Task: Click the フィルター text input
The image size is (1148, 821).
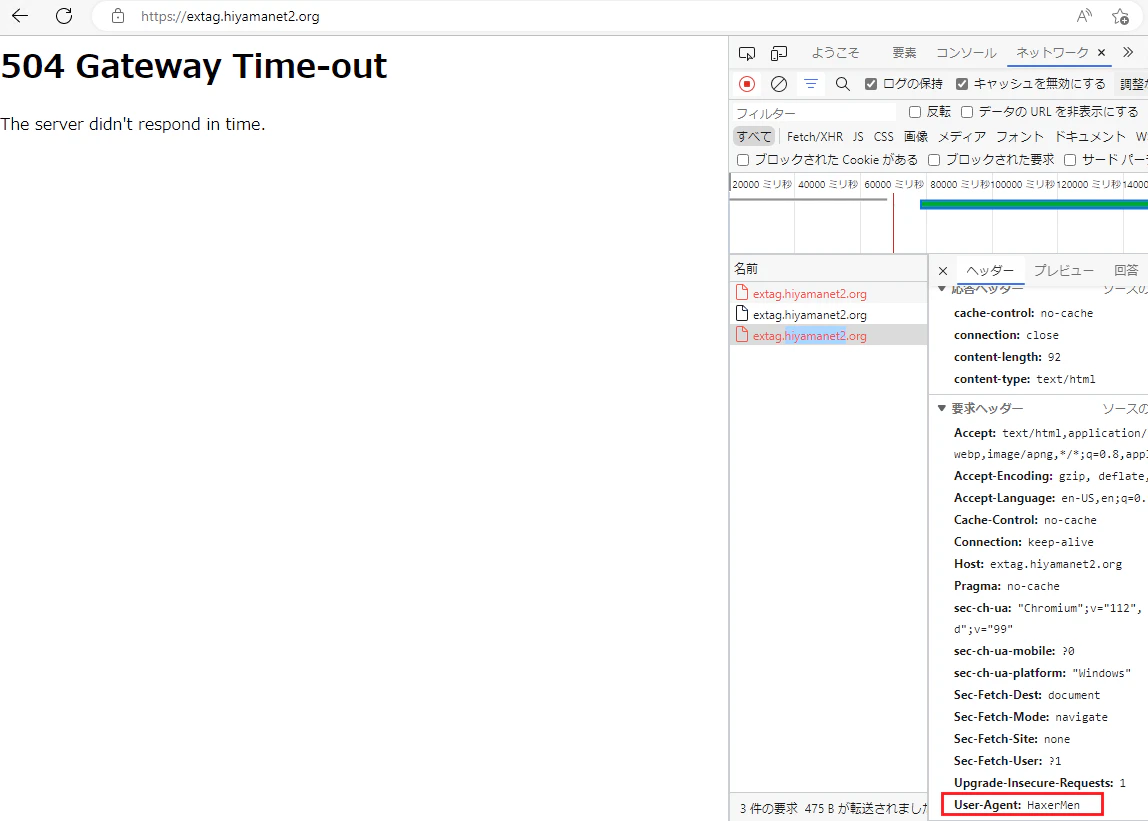Action: point(813,113)
